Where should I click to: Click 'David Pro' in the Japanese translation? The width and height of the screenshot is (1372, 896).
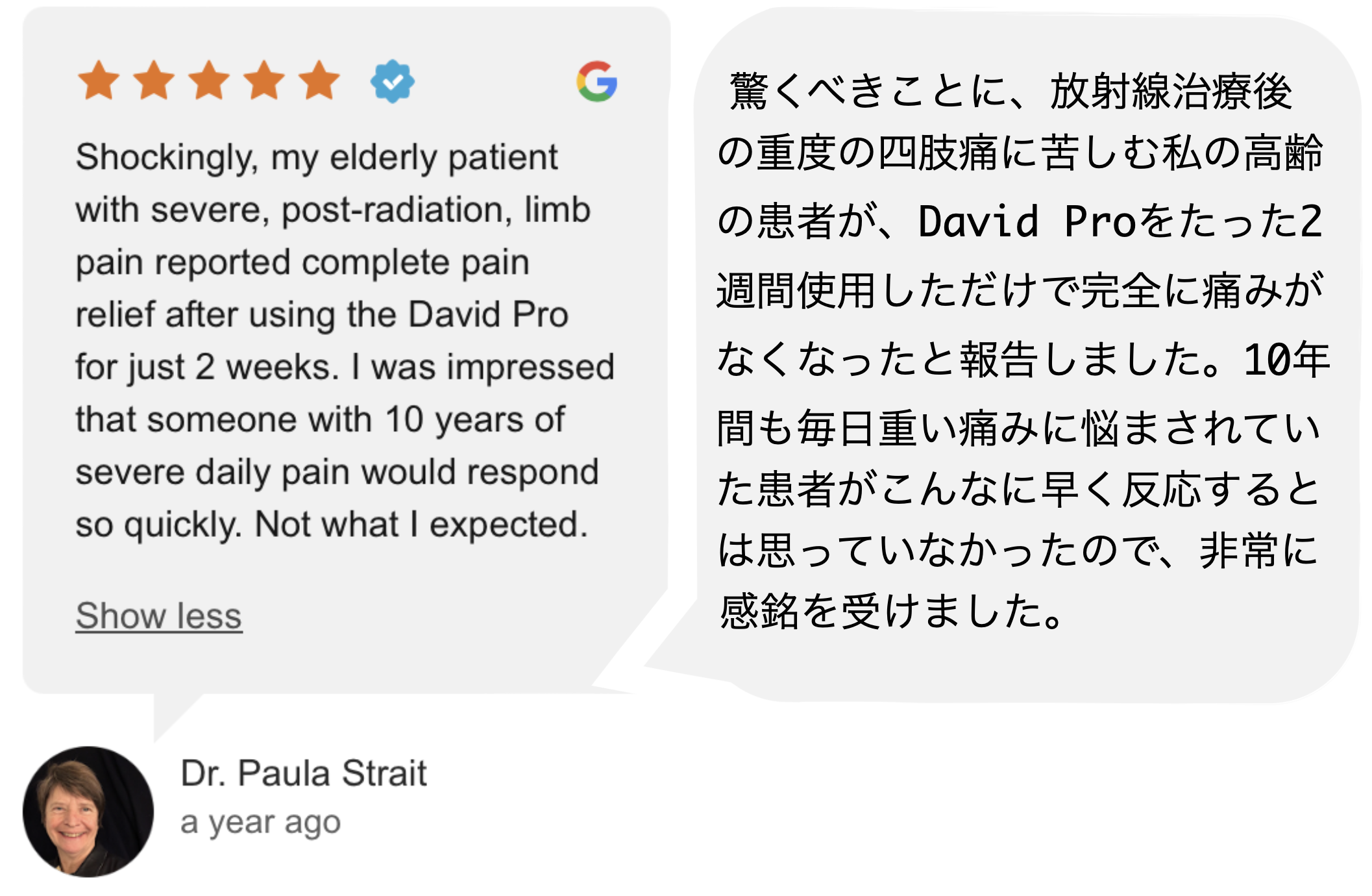[x=1027, y=221]
